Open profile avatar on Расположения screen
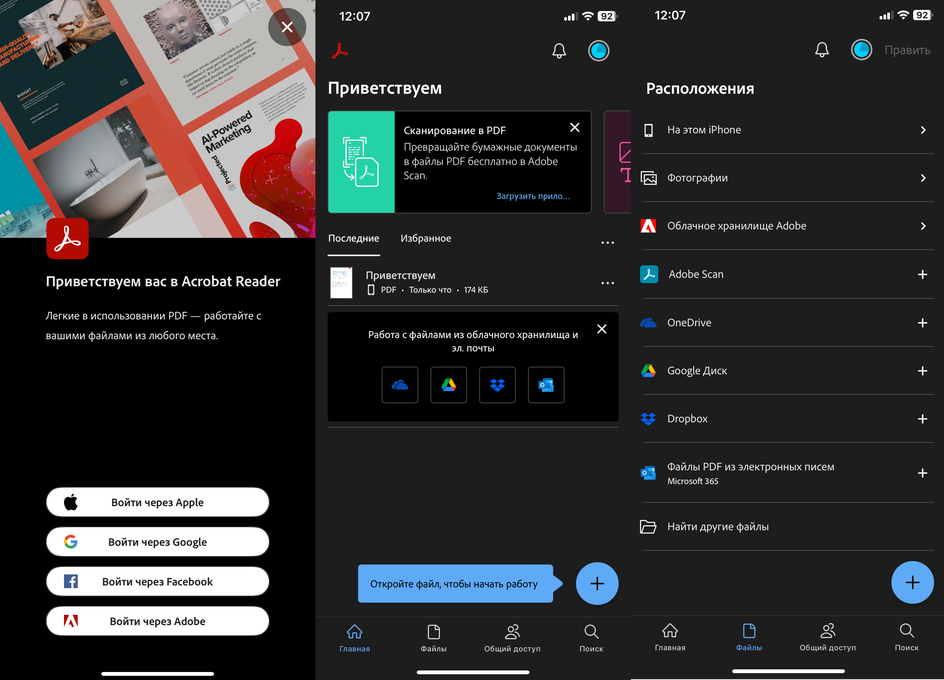The width and height of the screenshot is (944, 680). pos(862,50)
